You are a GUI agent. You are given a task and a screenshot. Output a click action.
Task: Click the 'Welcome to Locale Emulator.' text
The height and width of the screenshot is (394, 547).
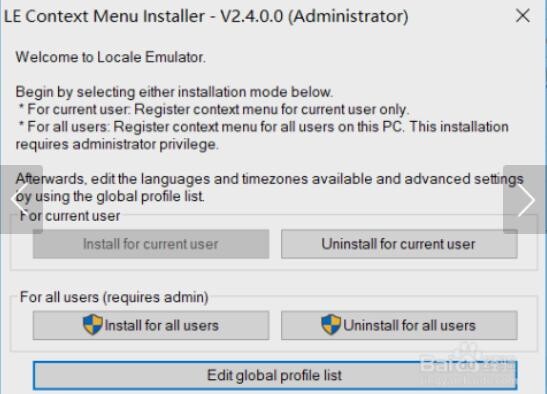[111, 57]
